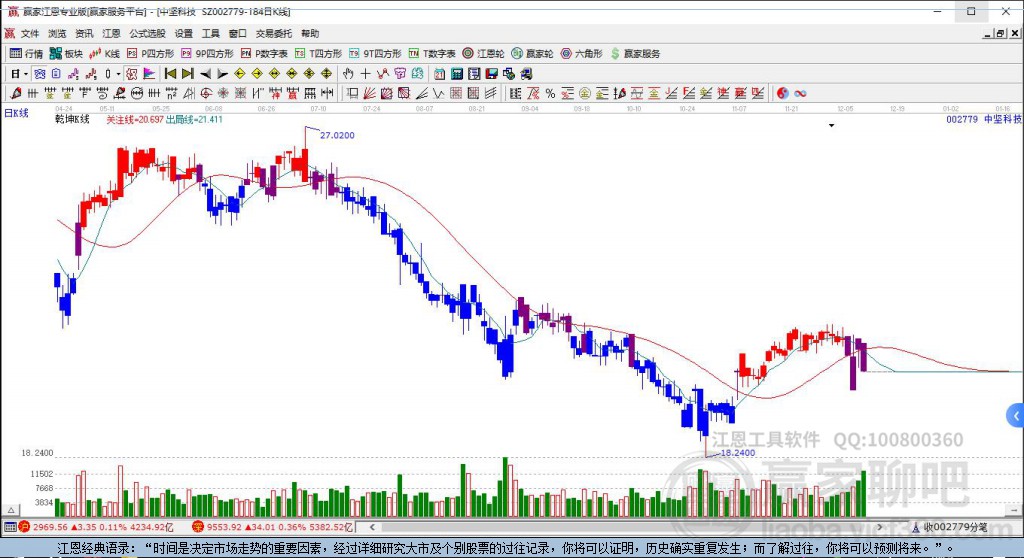Click the 日K线 label
The image size is (1024, 558).
[x=16, y=113]
